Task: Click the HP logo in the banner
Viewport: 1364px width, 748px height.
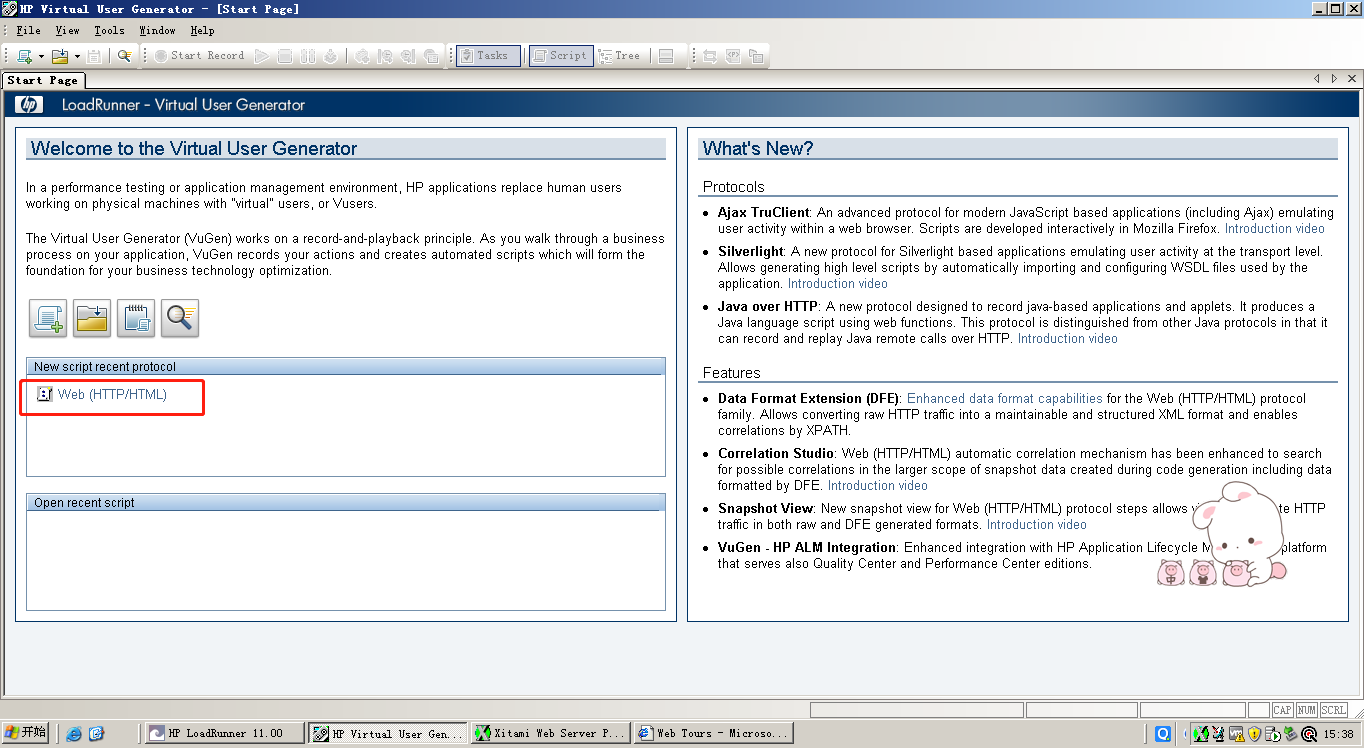Action: click(29, 105)
